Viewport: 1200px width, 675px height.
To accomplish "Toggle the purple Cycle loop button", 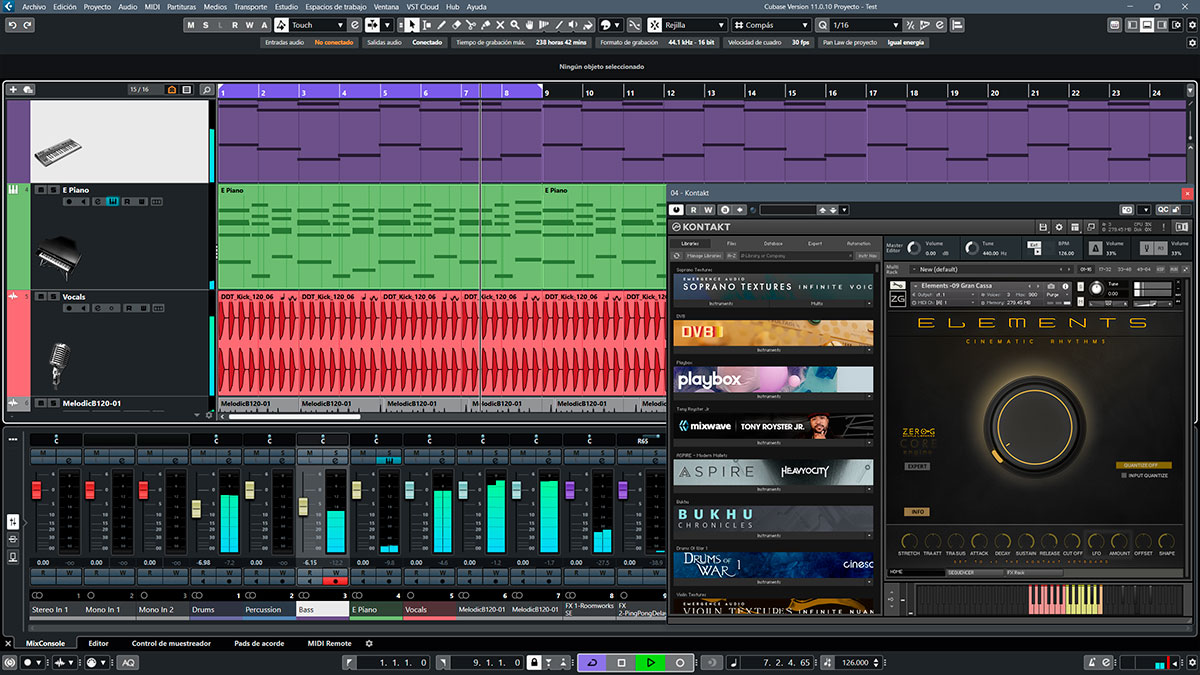I will coord(592,662).
